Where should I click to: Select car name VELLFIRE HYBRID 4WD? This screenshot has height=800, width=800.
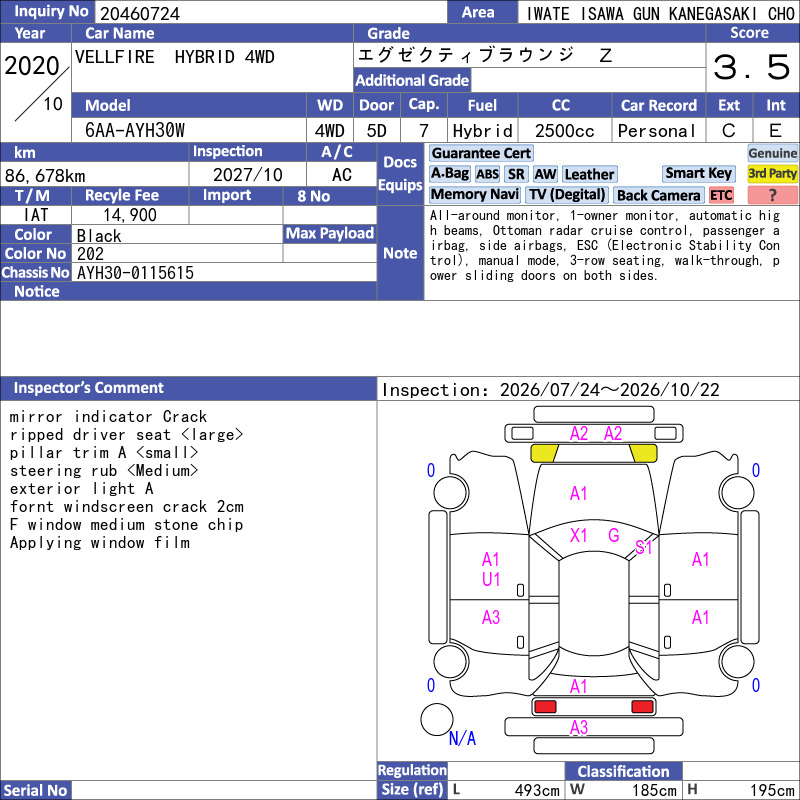point(174,57)
